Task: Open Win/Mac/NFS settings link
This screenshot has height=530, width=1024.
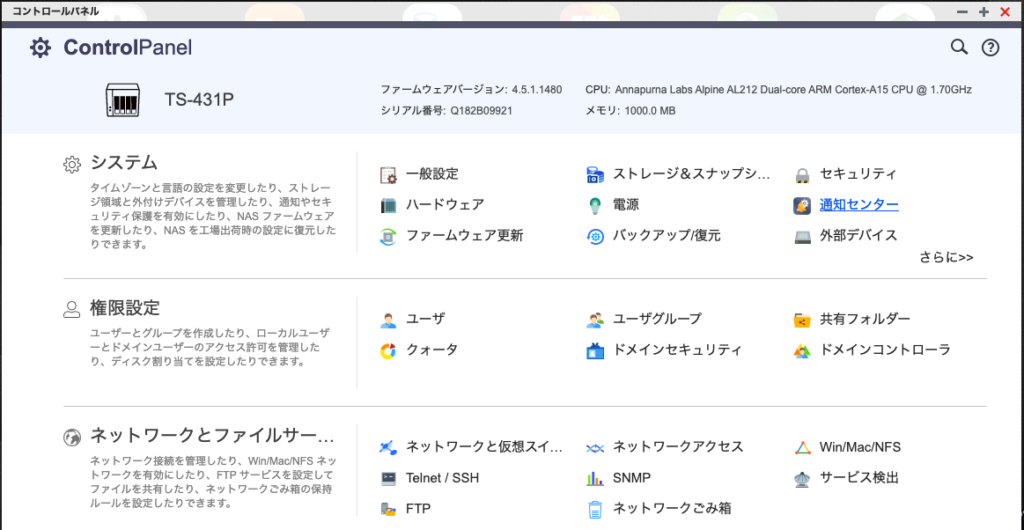Action: click(x=860, y=447)
